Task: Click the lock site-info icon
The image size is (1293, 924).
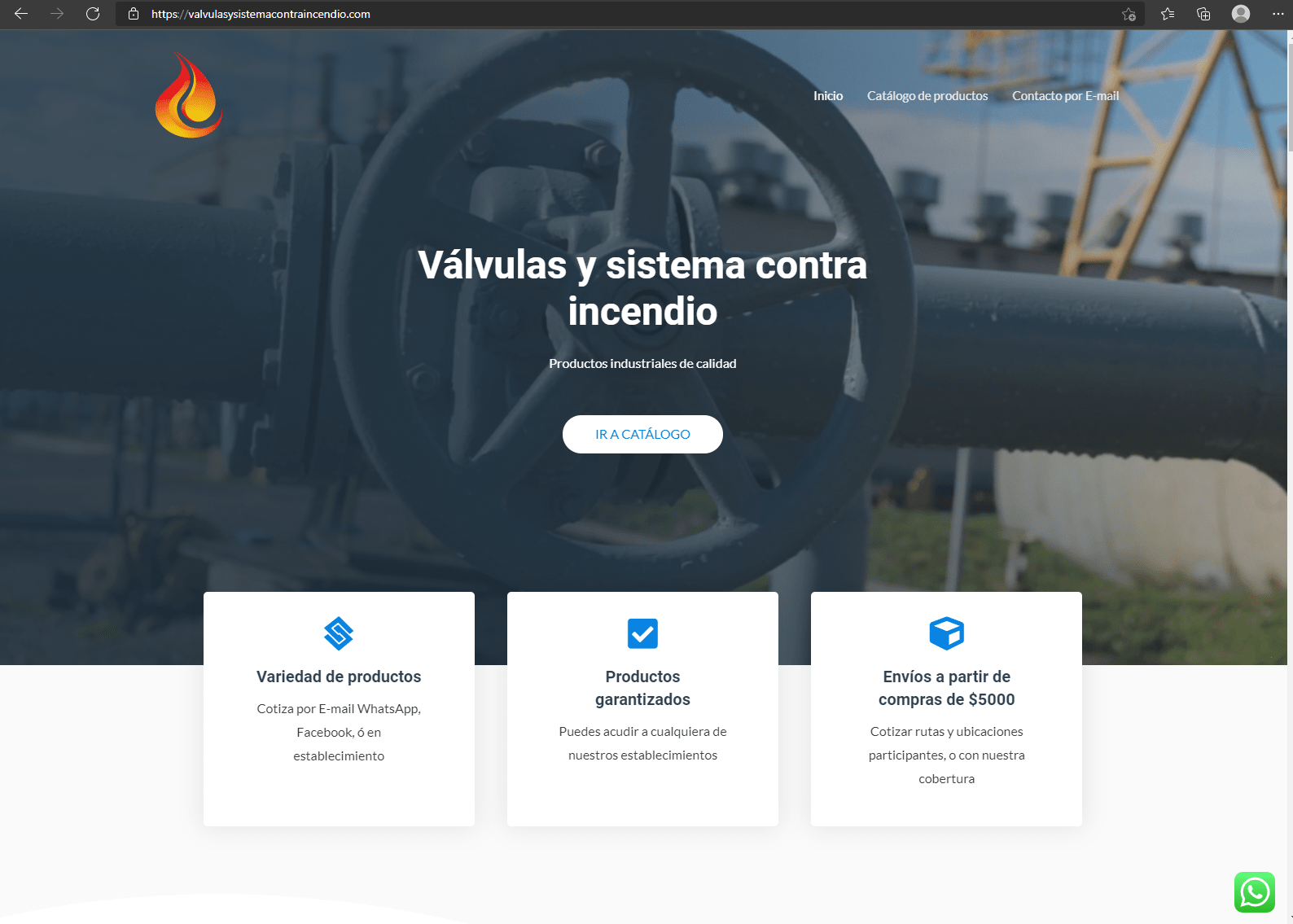Action: [134, 14]
